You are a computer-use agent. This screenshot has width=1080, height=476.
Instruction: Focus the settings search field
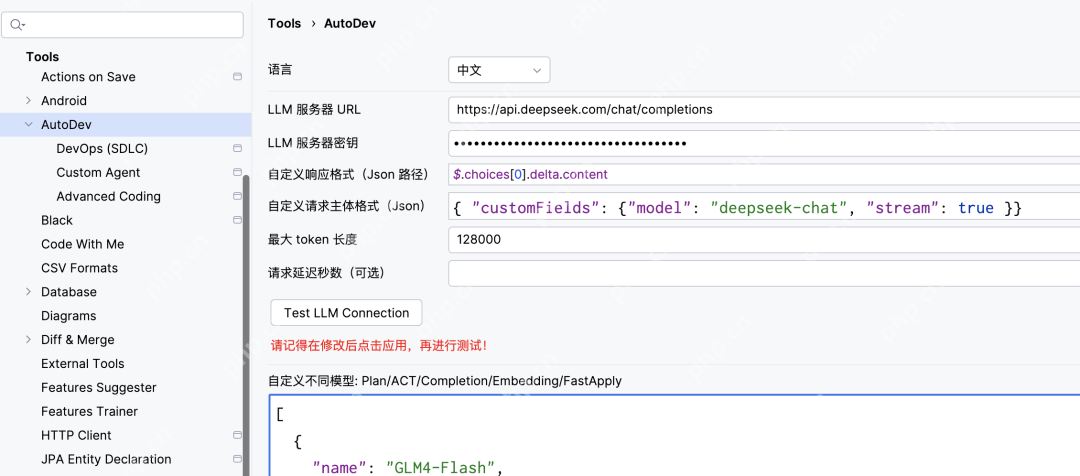tap(123, 25)
